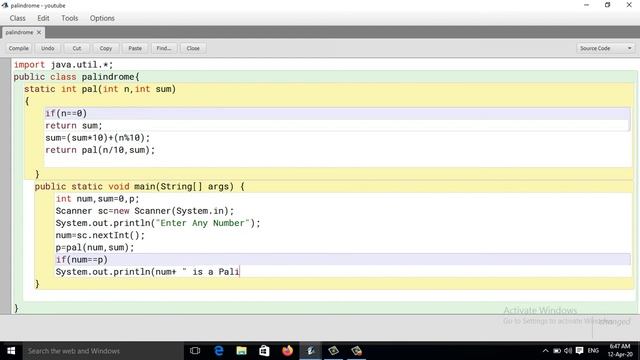Compile the palindrome class

(x=19, y=48)
